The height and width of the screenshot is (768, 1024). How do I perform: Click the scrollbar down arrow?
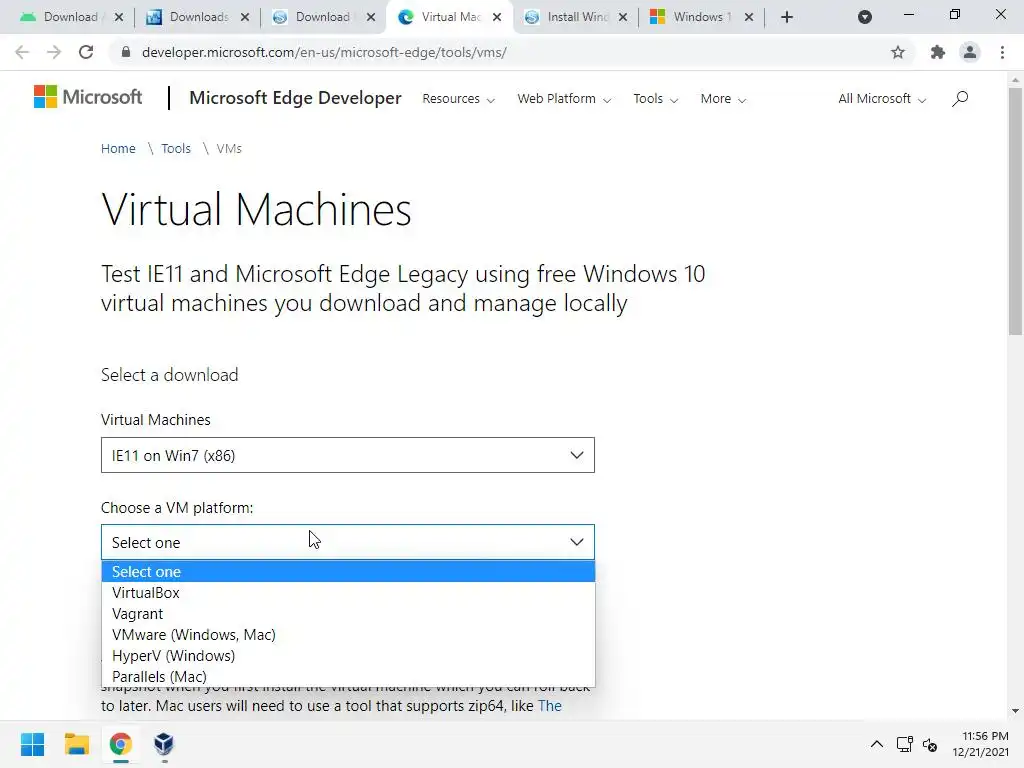click(x=1015, y=711)
